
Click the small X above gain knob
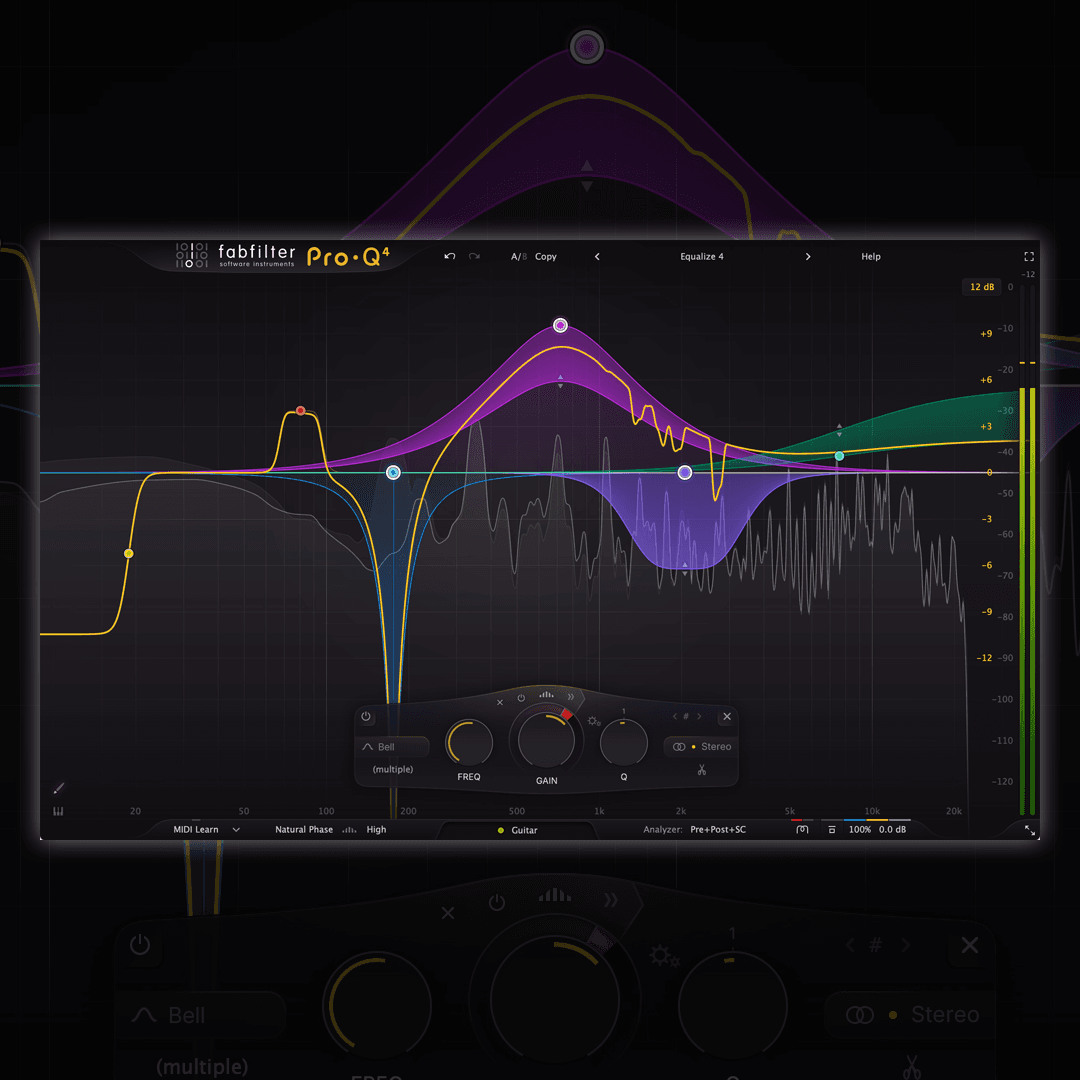500,703
